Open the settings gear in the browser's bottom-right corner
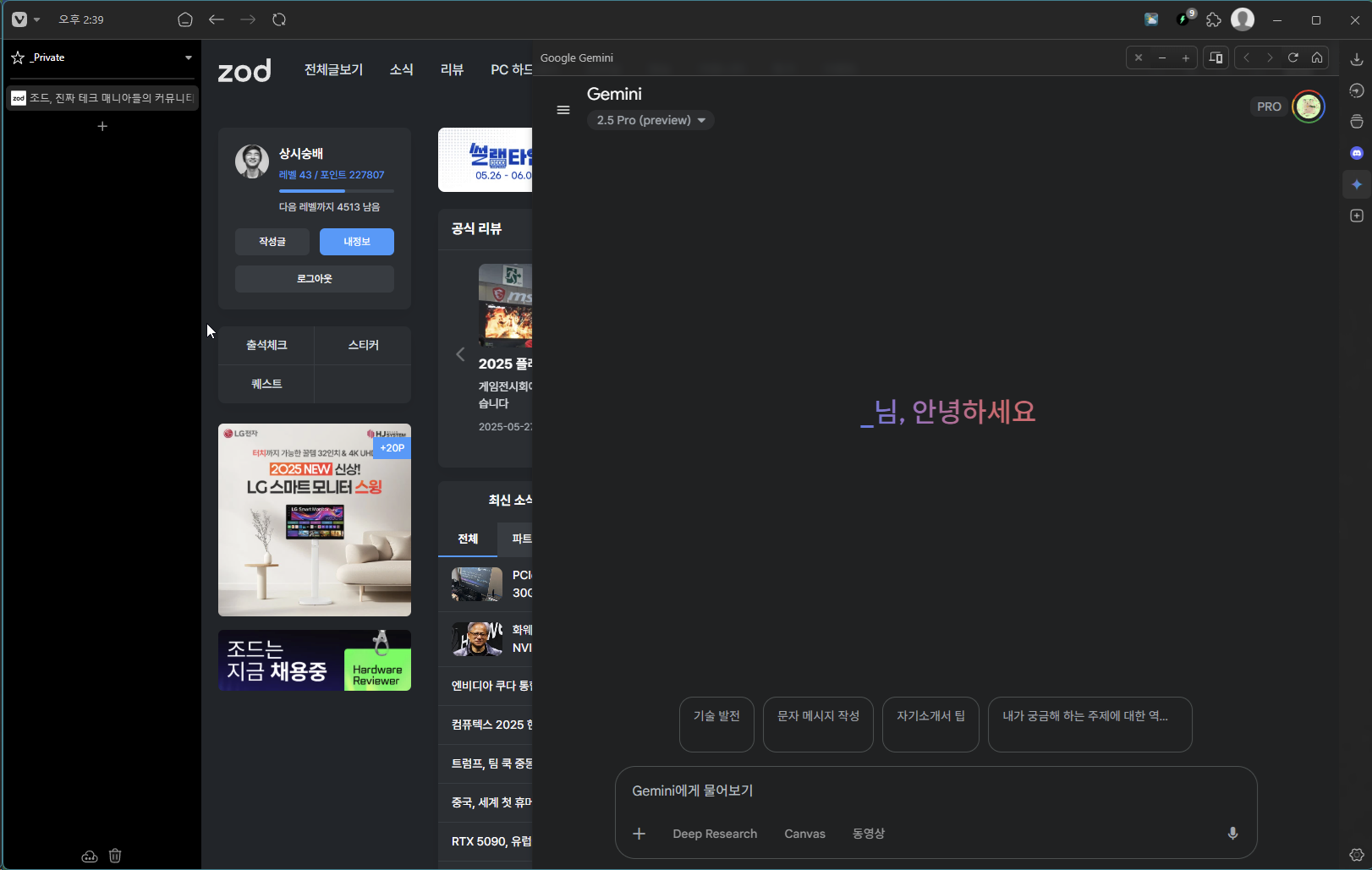The width and height of the screenshot is (1372, 870). (x=1357, y=855)
